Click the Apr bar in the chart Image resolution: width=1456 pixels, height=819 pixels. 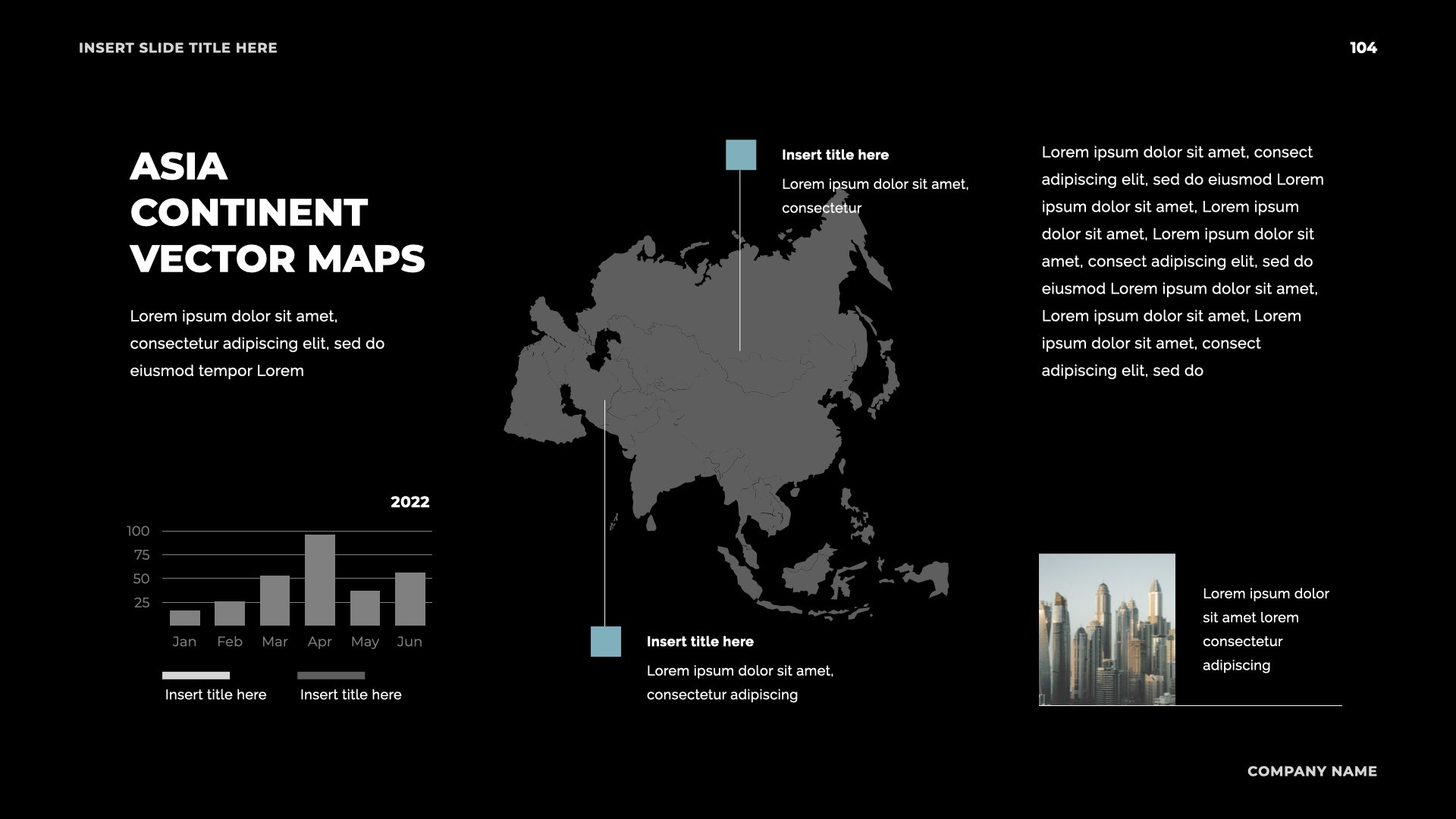click(319, 580)
